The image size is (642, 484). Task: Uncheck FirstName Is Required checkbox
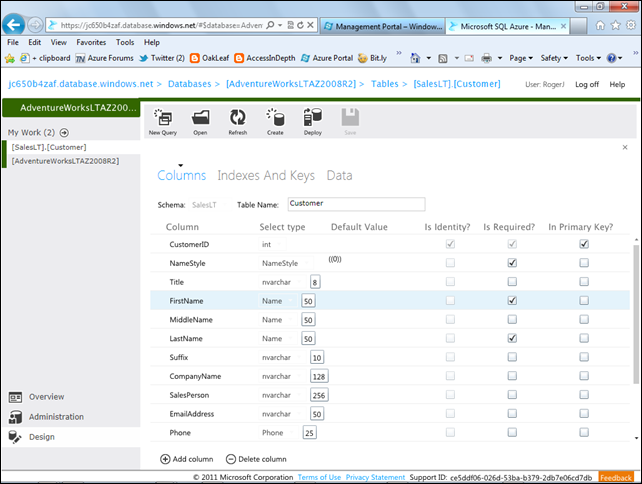click(x=512, y=301)
